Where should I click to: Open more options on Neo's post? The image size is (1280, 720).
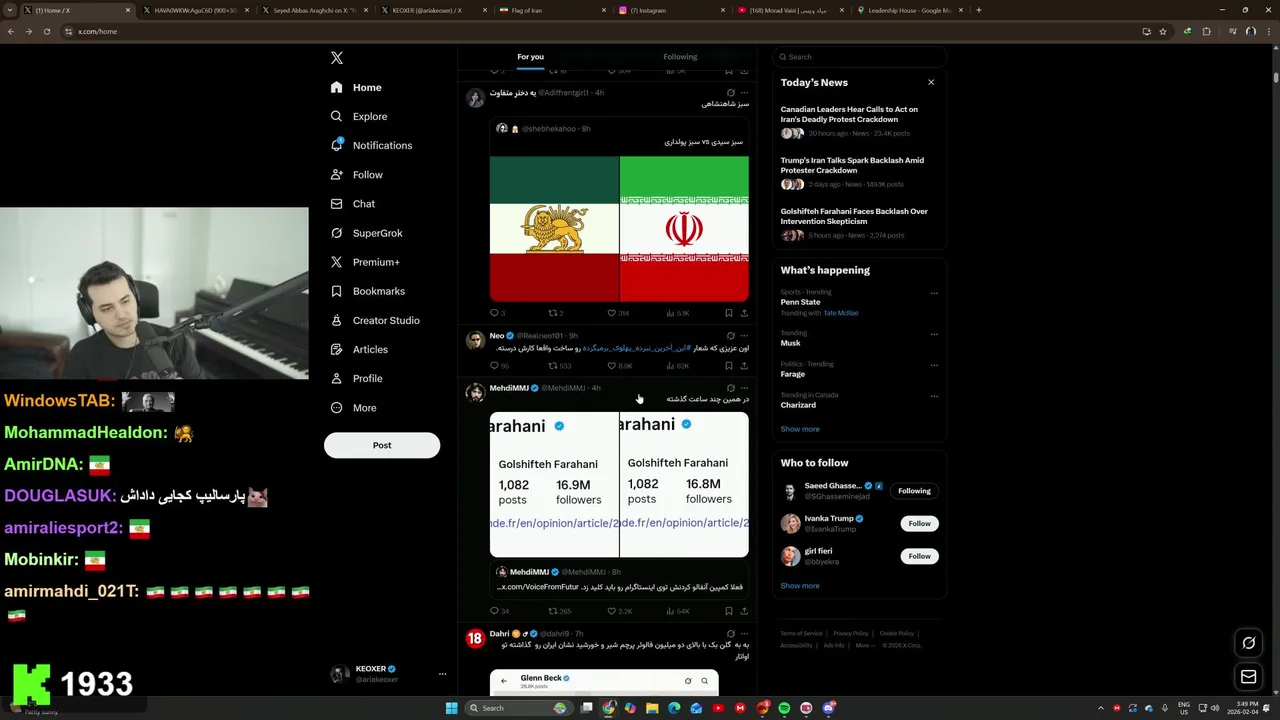pyautogui.click(x=743, y=336)
